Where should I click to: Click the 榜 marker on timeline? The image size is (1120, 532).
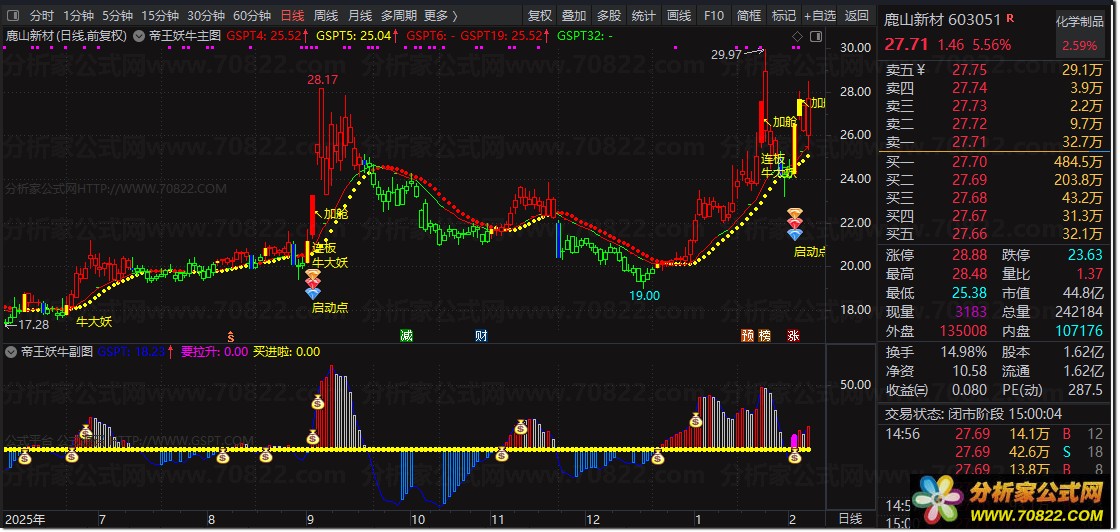[x=765, y=334]
